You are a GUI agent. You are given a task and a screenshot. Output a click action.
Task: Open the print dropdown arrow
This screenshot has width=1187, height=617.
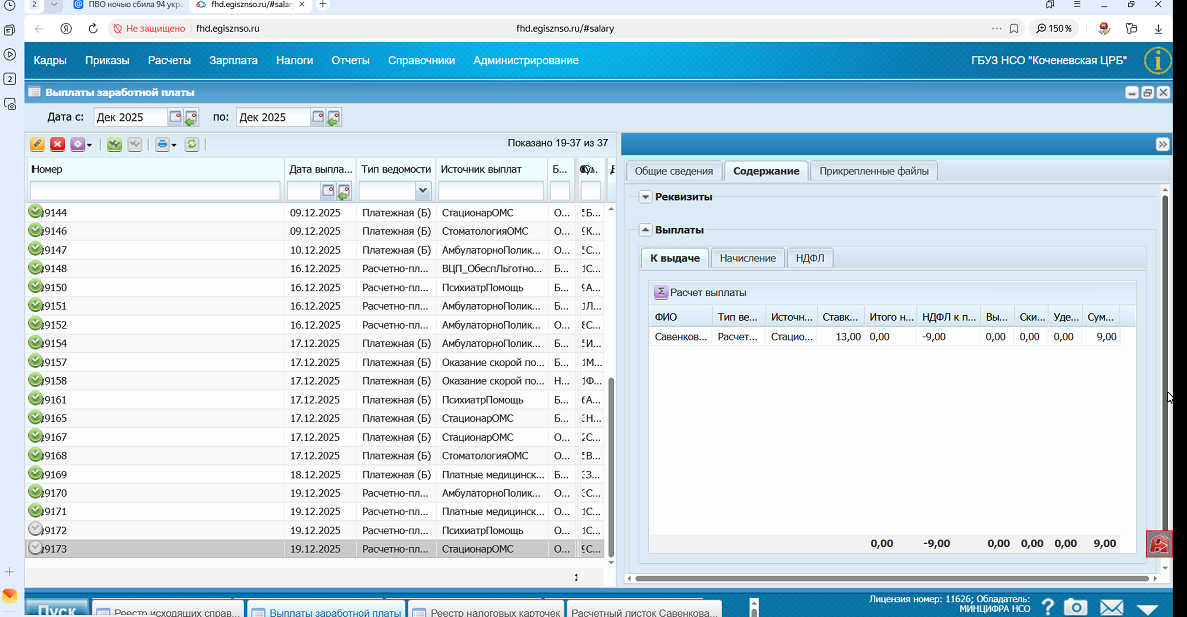[174, 145]
